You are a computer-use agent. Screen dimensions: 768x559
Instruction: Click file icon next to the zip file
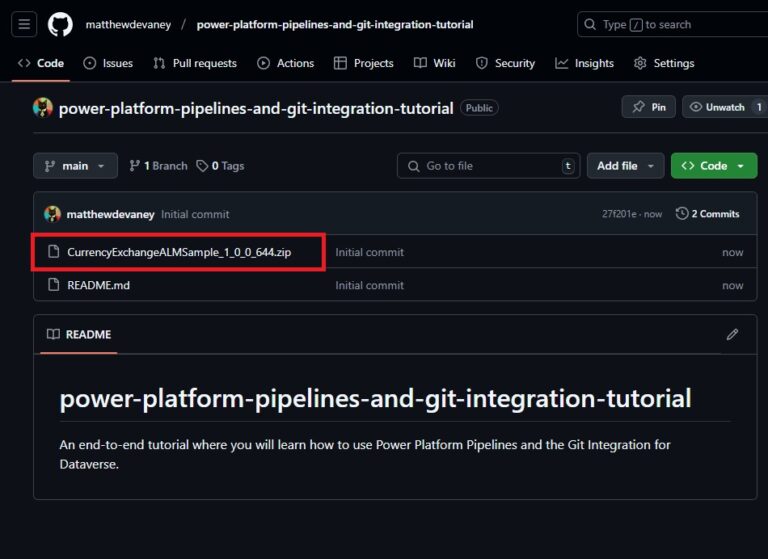coord(53,252)
